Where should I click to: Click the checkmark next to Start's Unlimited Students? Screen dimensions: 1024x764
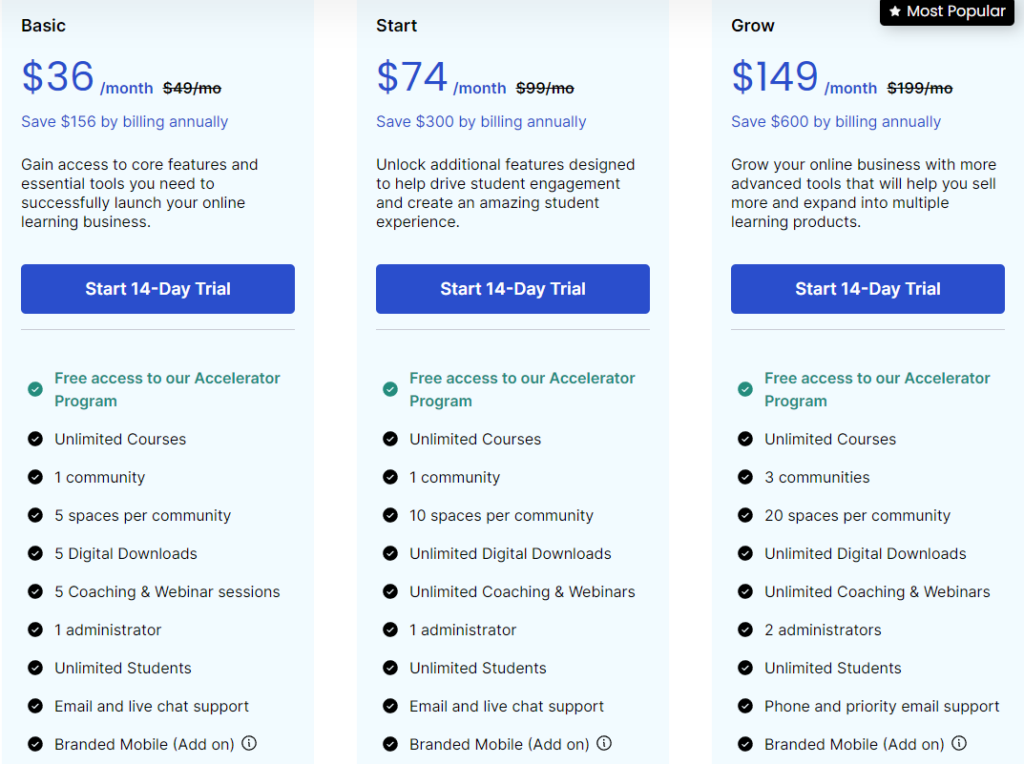pyautogui.click(x=390, y=668)
